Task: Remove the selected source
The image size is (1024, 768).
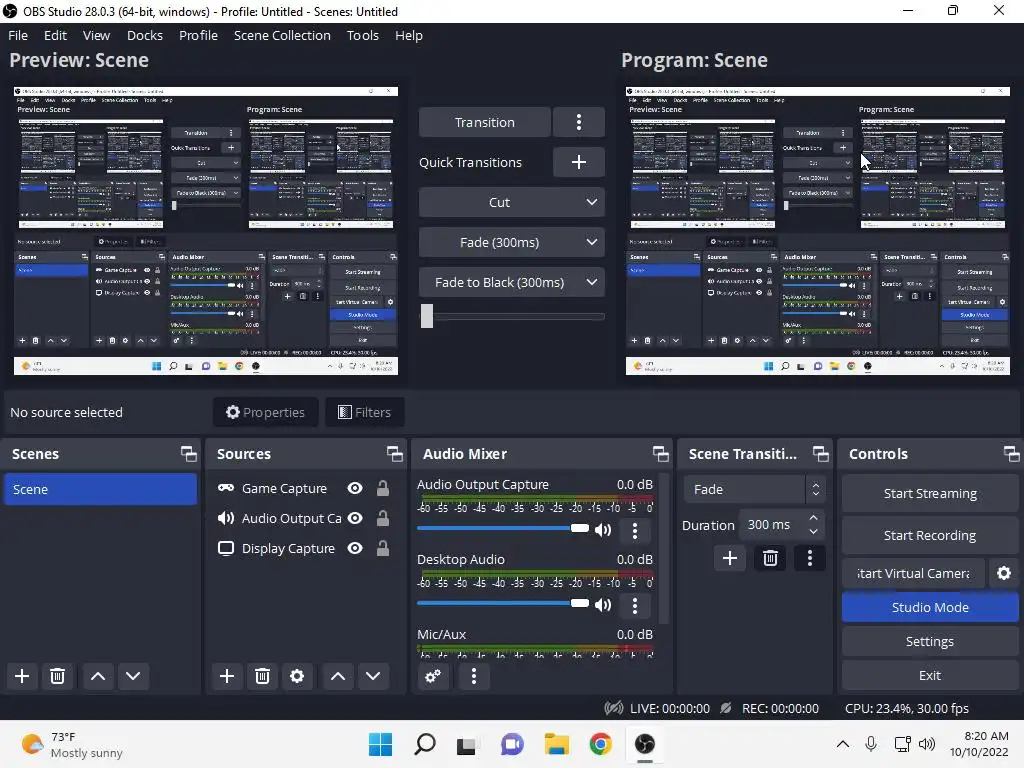Action: (263, 676)
